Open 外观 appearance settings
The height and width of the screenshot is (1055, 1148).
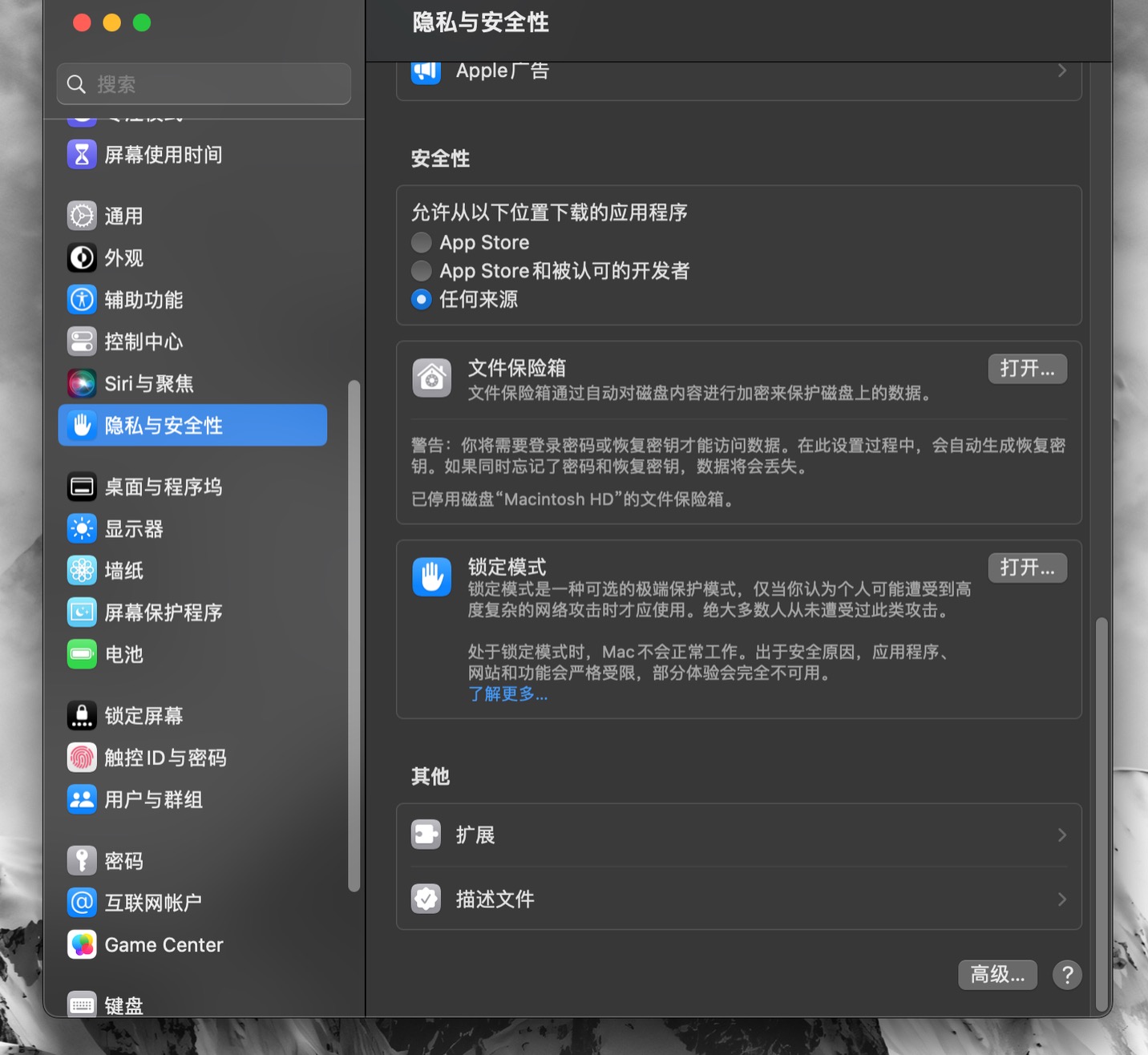pyautogui.click(x=124, y=257)
